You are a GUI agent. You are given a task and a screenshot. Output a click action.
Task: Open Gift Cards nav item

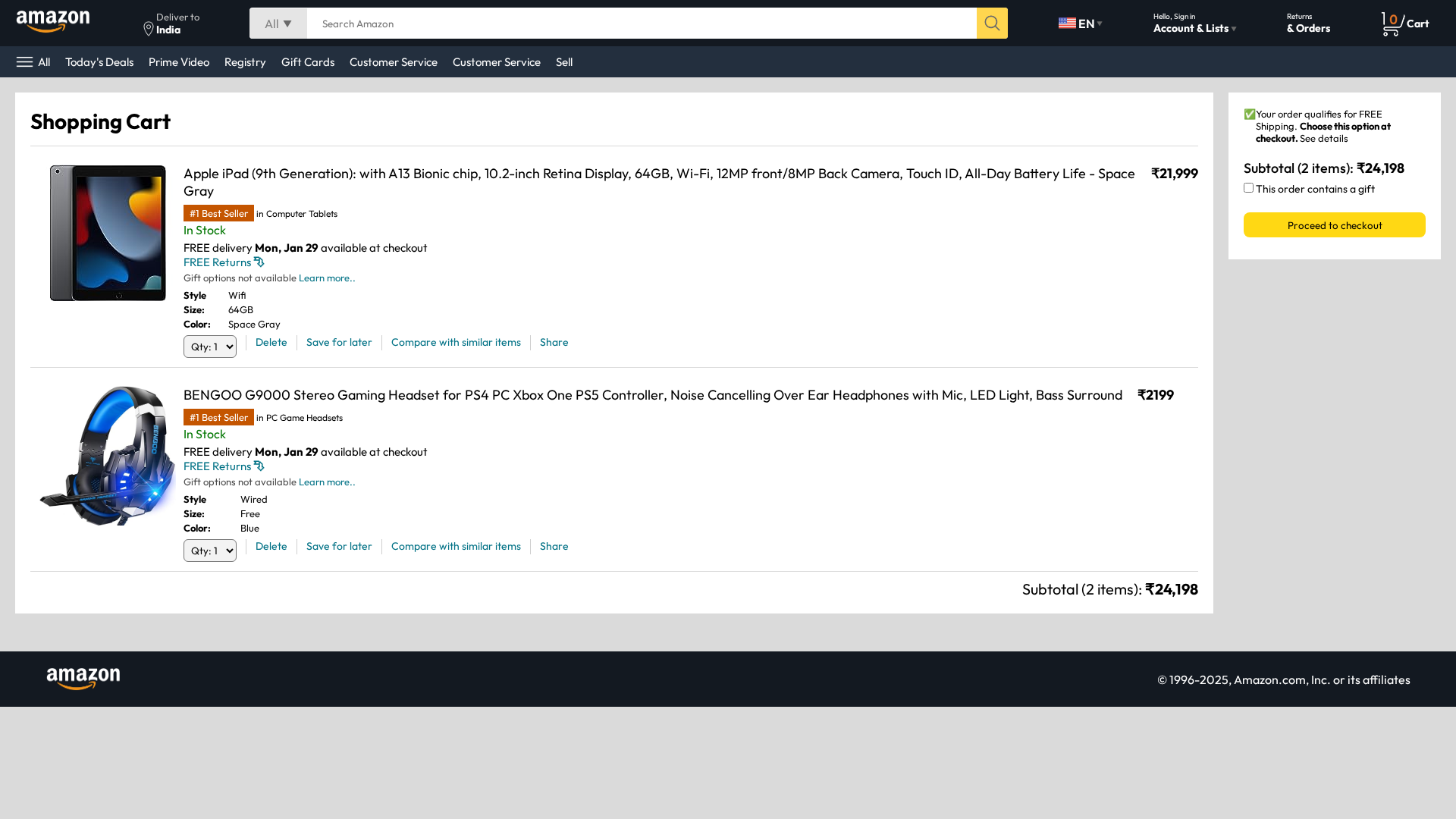coord(308,62)
